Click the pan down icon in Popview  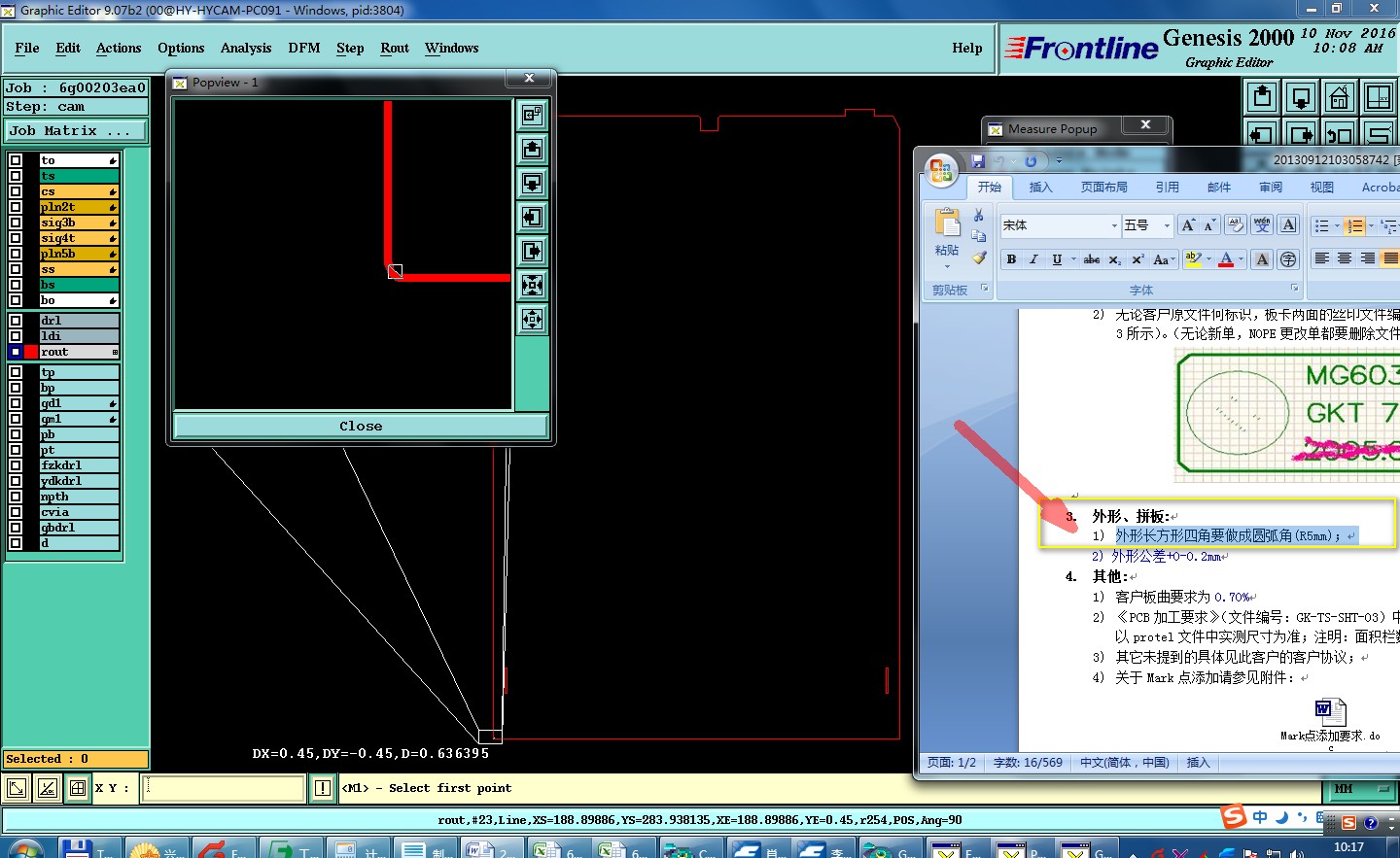[x=532, y=183]
